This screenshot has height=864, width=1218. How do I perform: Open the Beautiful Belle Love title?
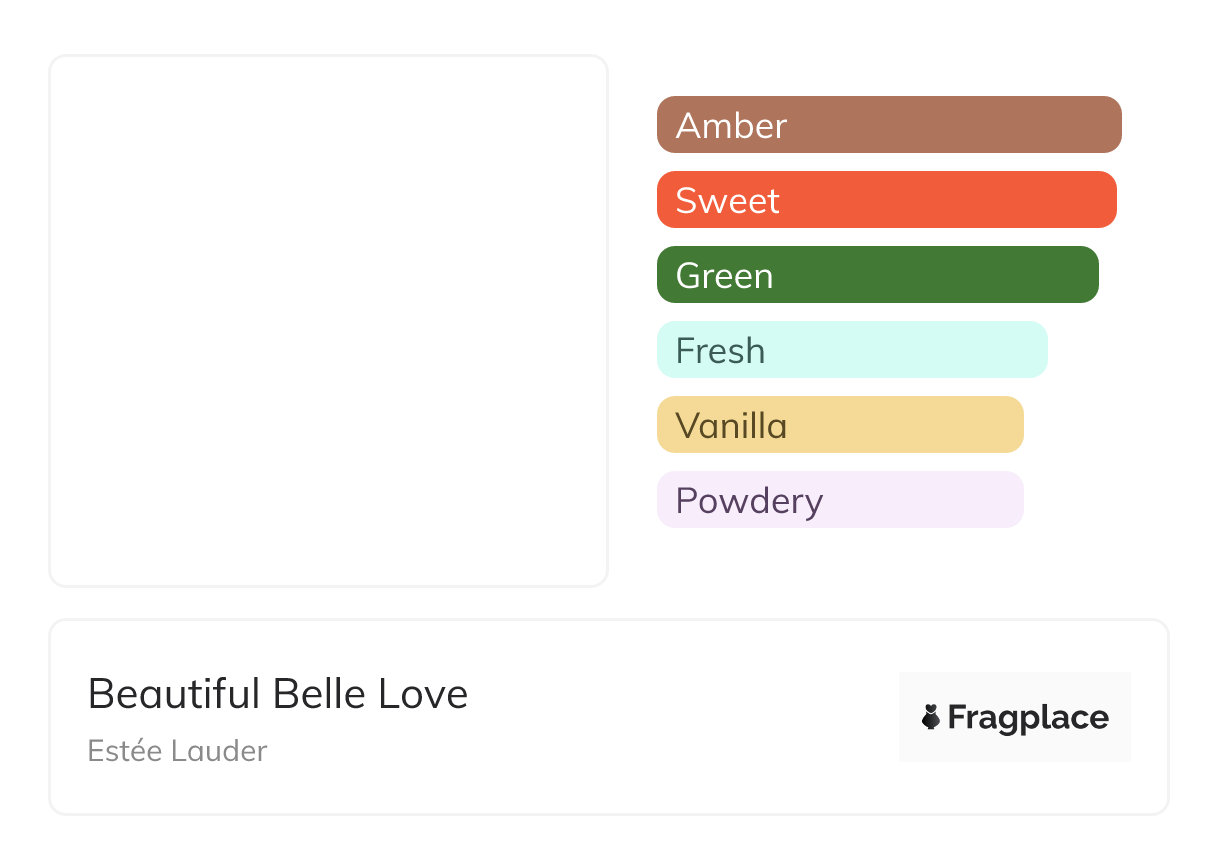[277, 694]
